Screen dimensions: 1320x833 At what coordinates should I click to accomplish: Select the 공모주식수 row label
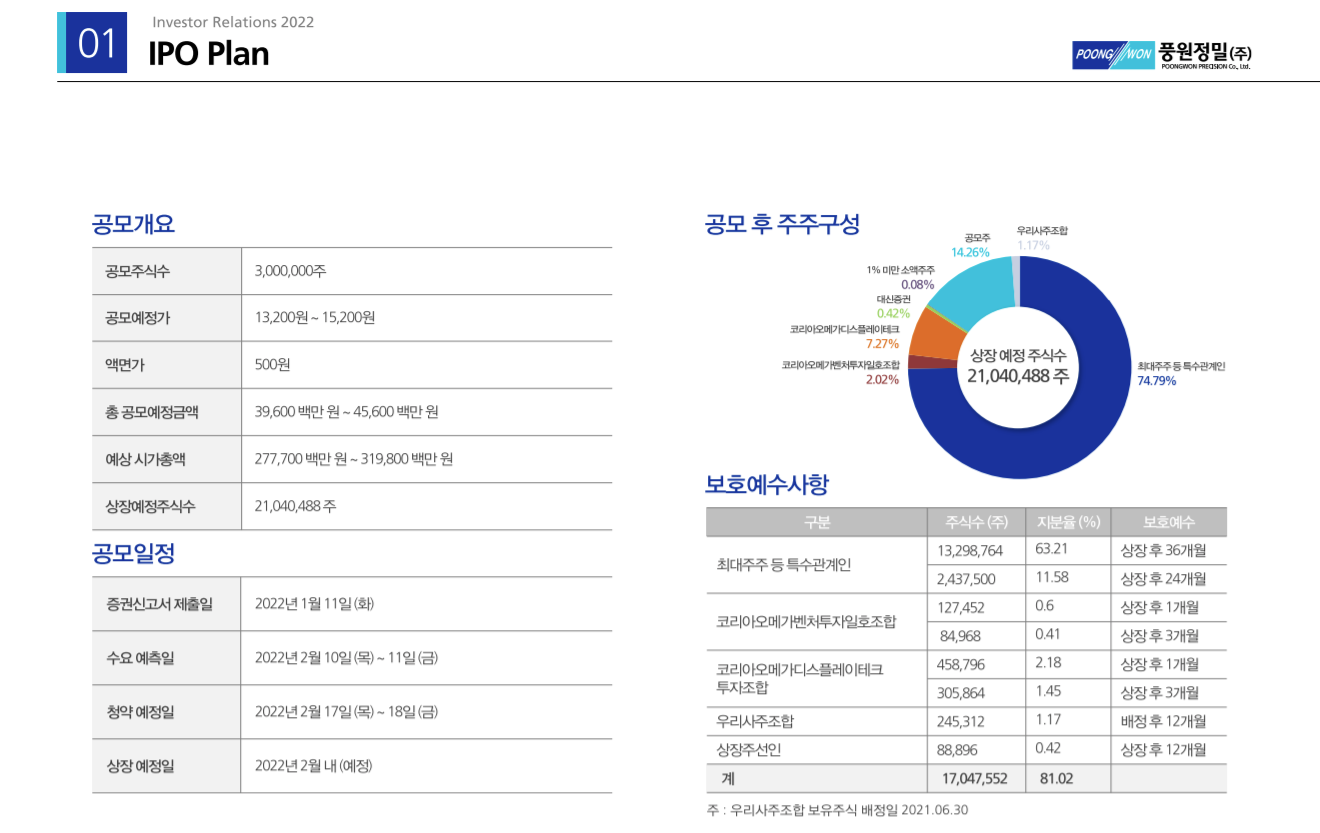(137, 271)
